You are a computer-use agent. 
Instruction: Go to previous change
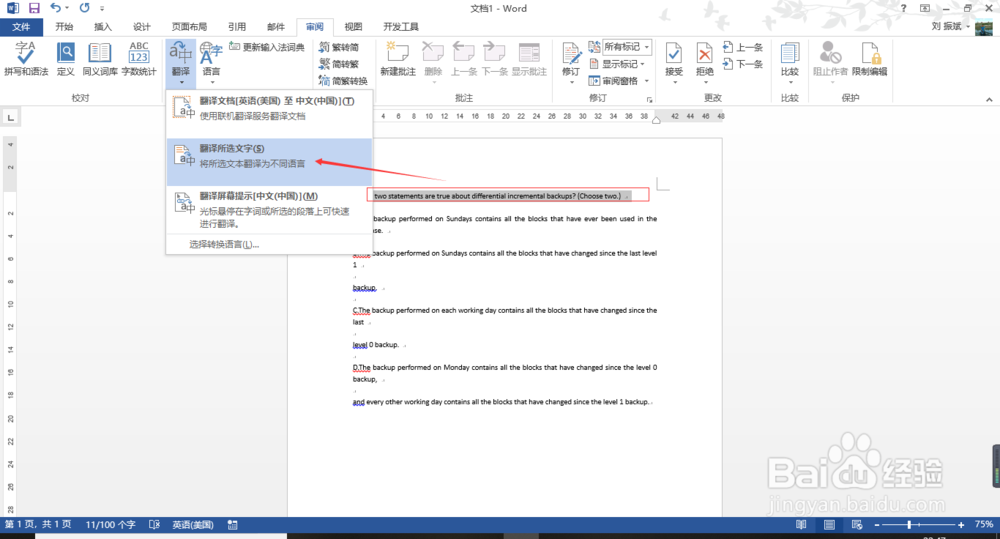[743, 47]
